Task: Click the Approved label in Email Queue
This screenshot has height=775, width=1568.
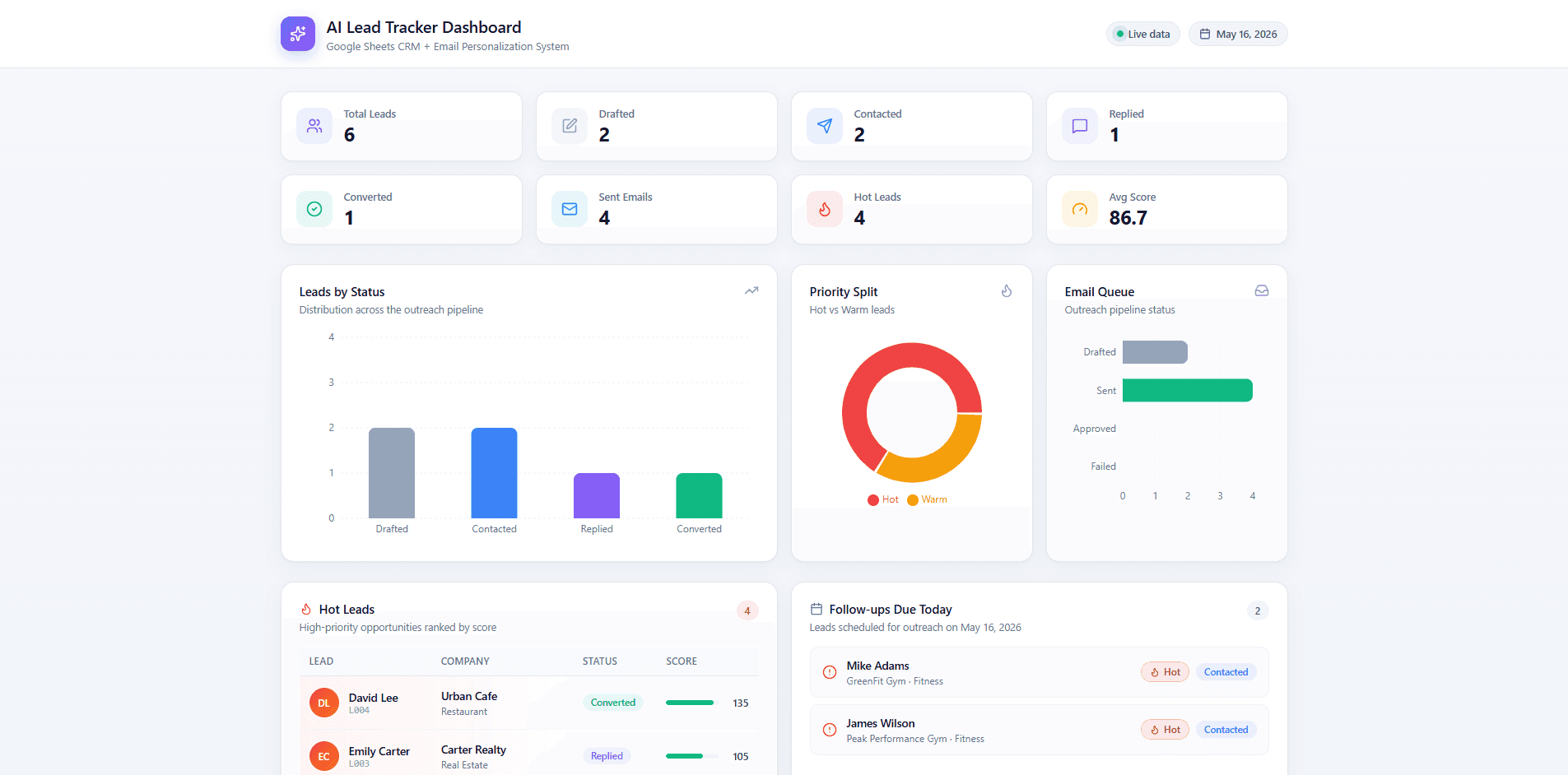Action: click(x=1094, y=429)
